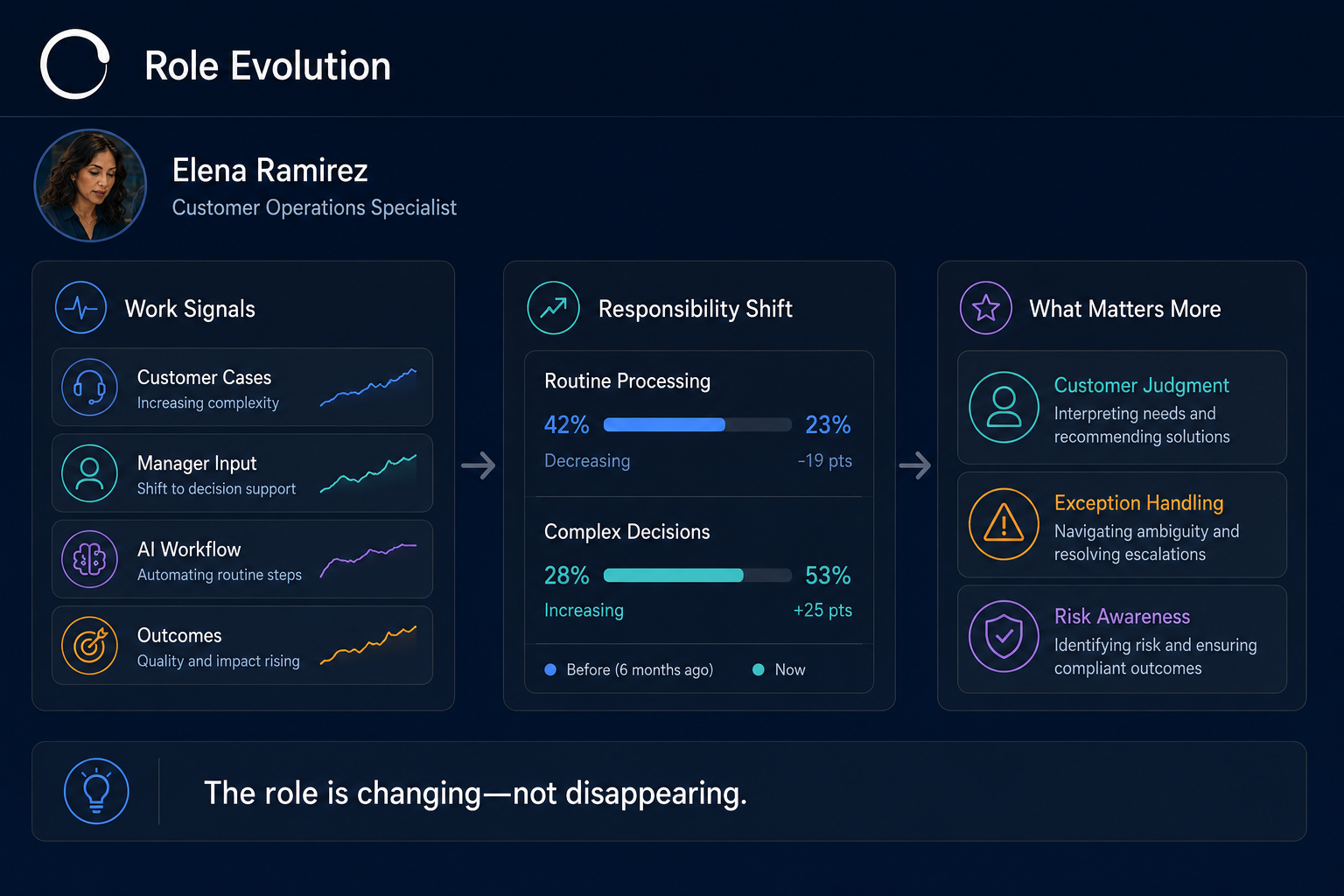
Task: Click the Before (6 months ago) legend dot
Action: 550,669
